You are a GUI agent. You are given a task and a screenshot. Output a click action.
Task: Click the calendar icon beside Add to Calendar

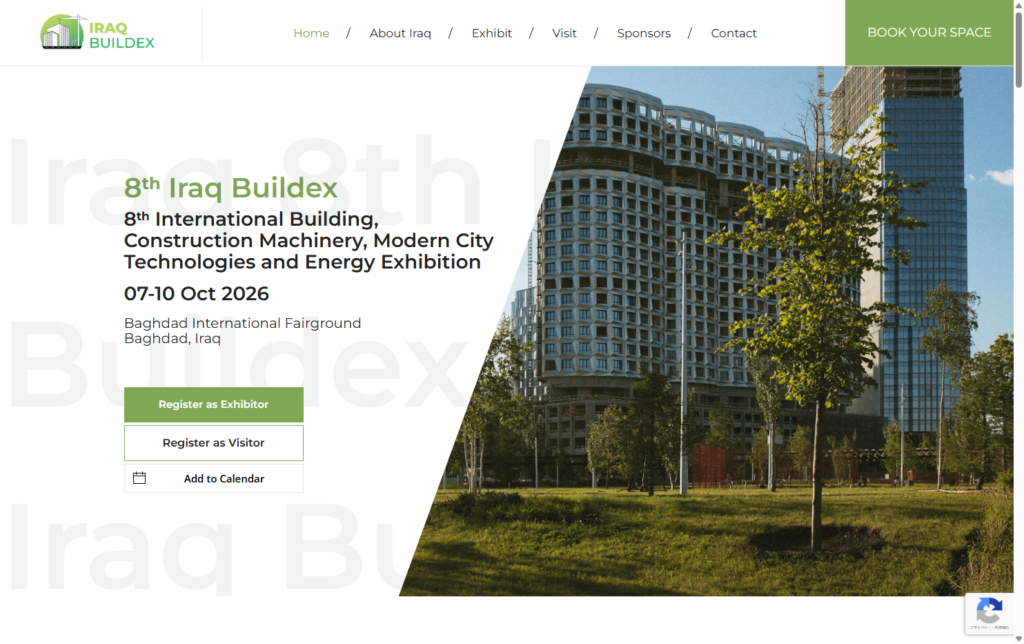[x=140, y=478]
